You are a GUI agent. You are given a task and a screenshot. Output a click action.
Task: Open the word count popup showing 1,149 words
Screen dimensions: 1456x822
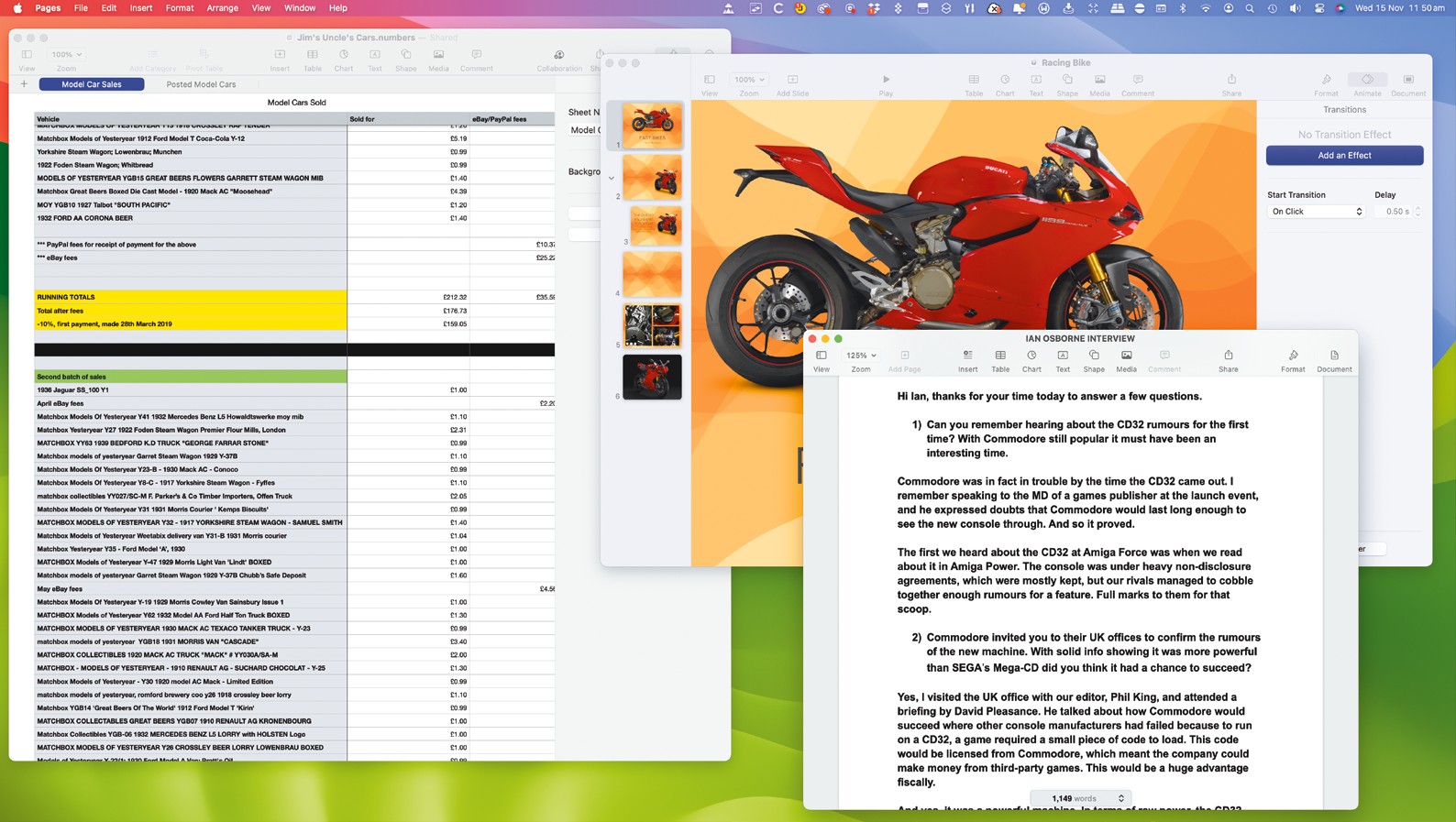coord(1079,798)
